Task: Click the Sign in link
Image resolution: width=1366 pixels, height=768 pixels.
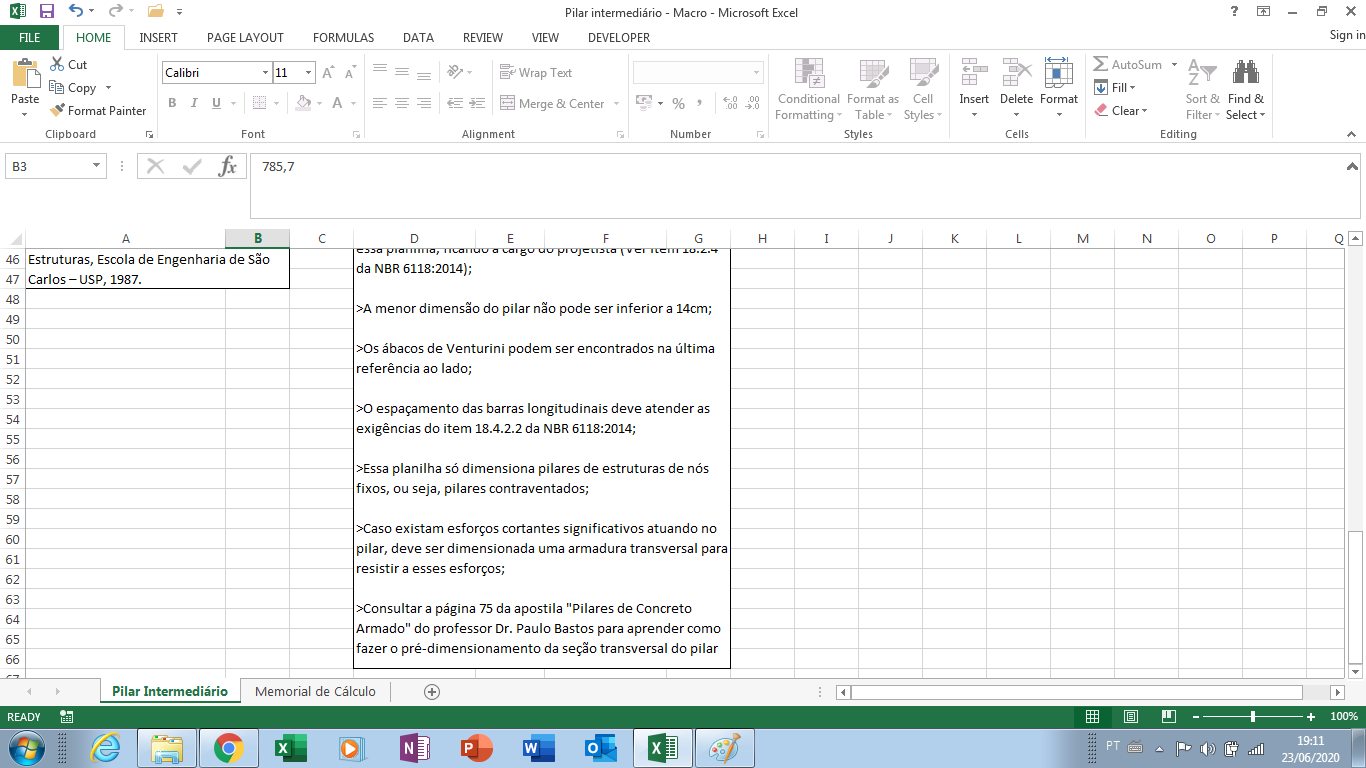Action: (x=1347, y=35)
